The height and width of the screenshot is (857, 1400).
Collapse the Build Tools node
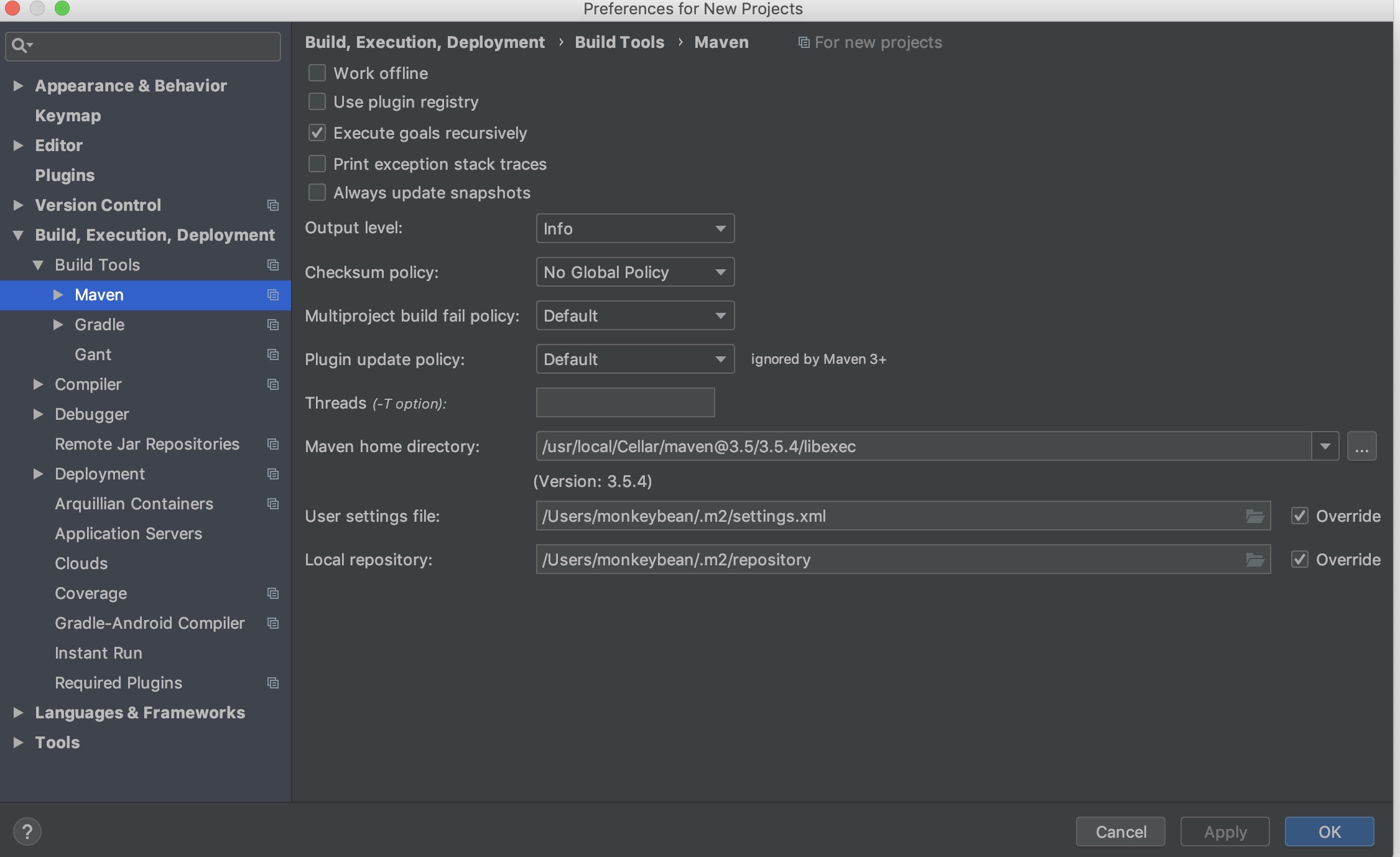coord(38,265)
